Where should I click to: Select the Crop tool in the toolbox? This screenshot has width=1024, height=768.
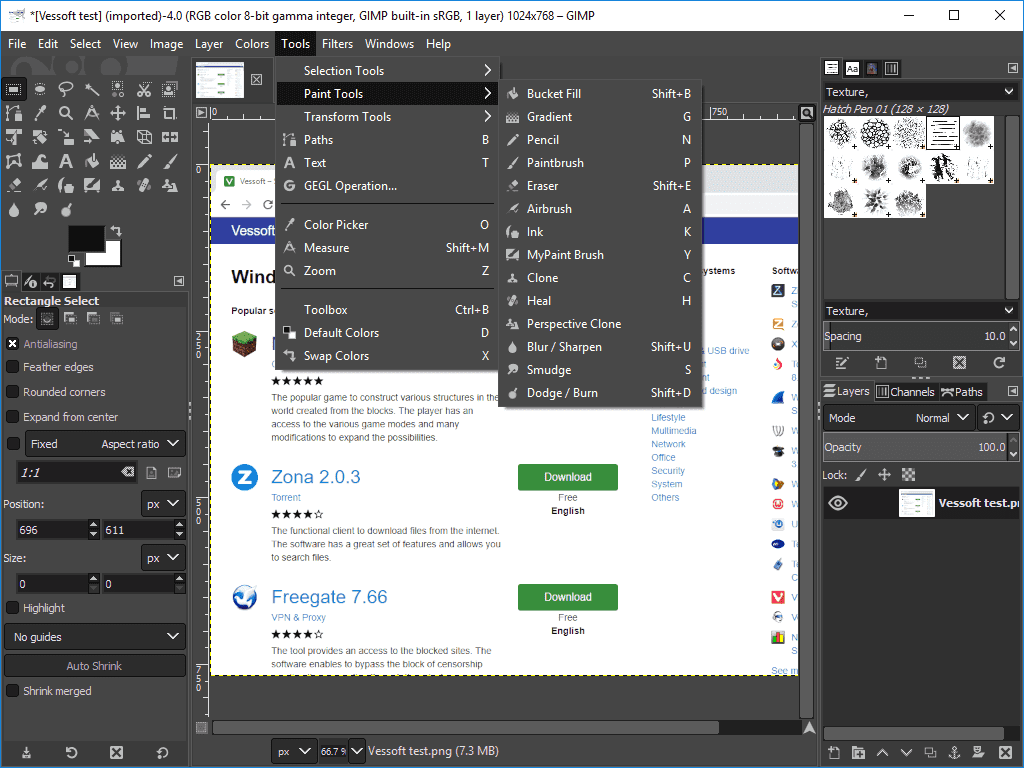(x=170, y=113)
